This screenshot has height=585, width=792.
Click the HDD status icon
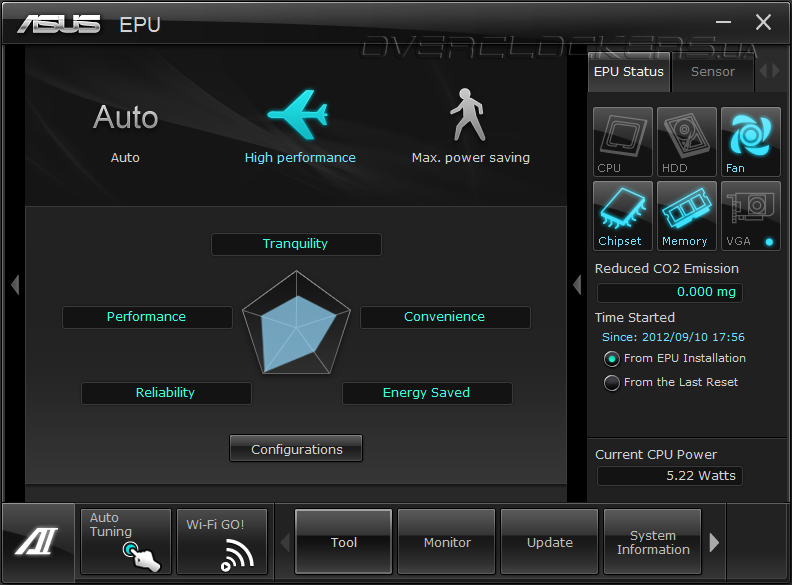tap(686, 141)
